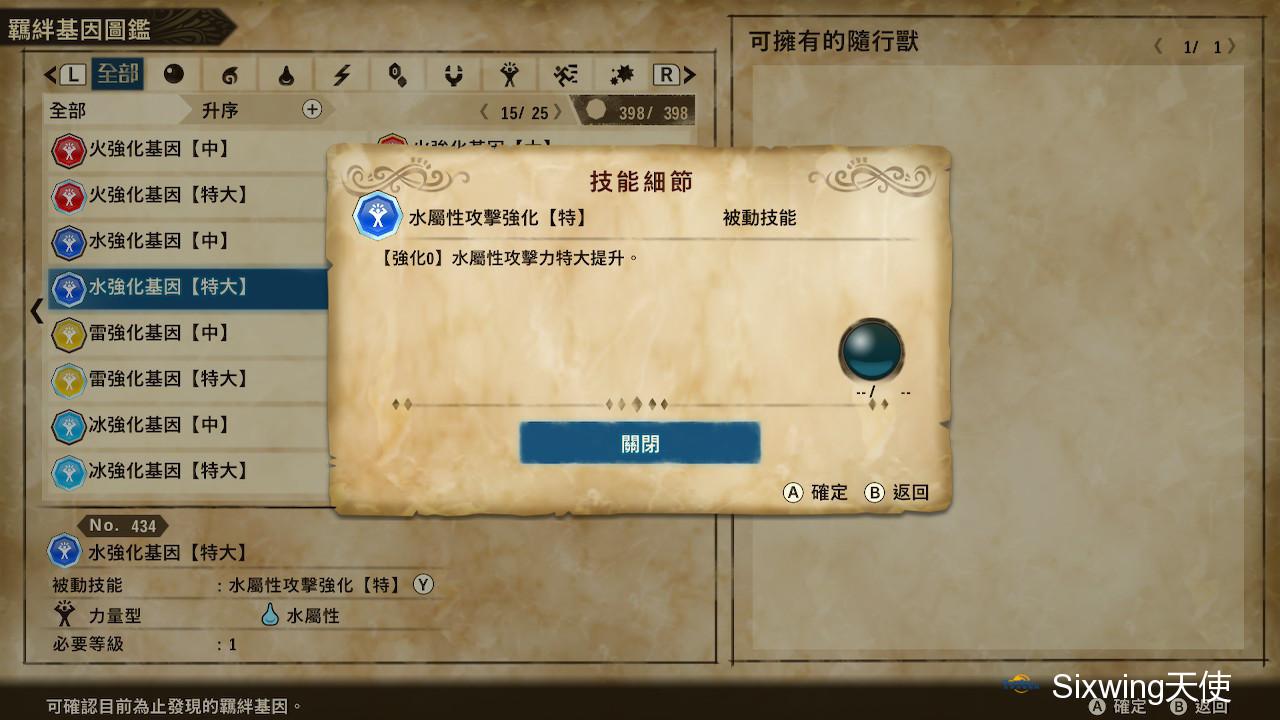The height and width of the screenshot is (720, 1280).
Task: Click the A 確定 confirm prompt in dialog
Action: coord(815,492)
